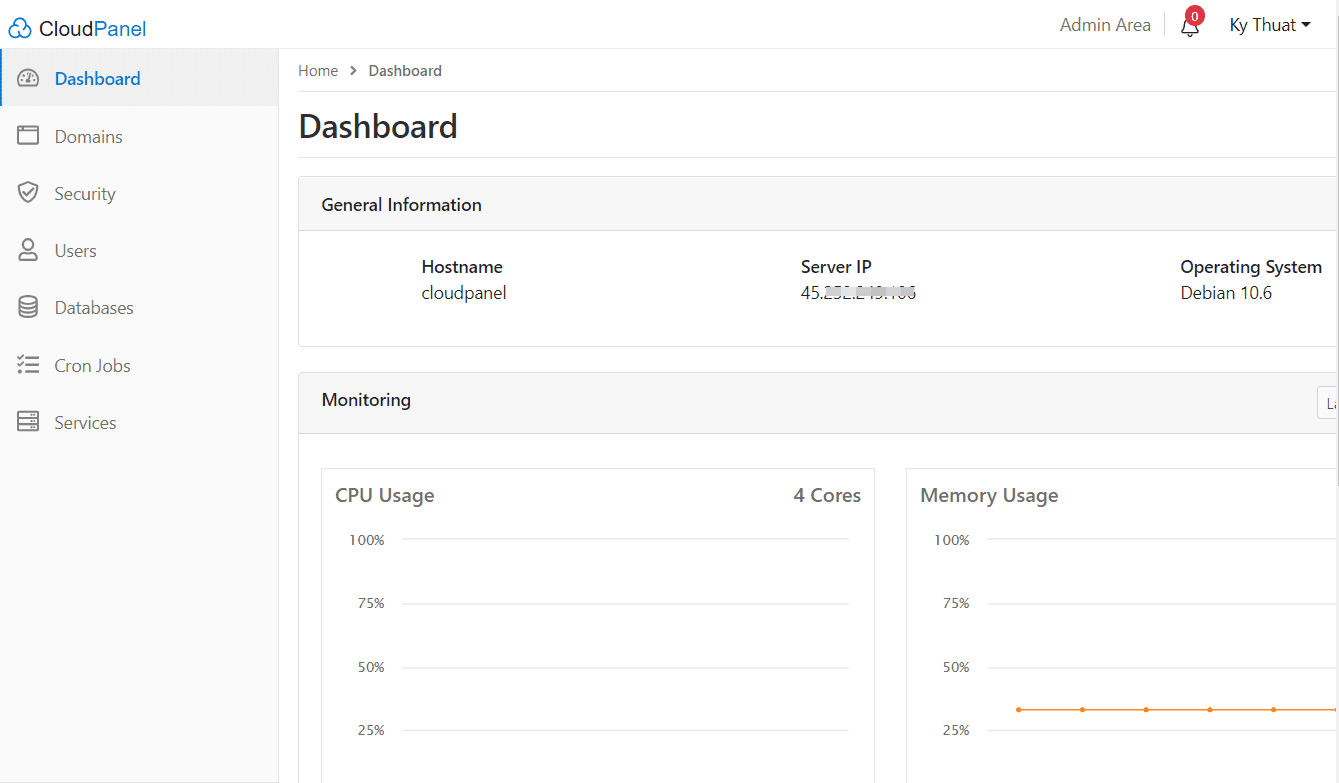The width and height of the screenshot is (1339, 783).
Task: Click the CloudPanel cloud logo icon
Action: pos(20,29)
